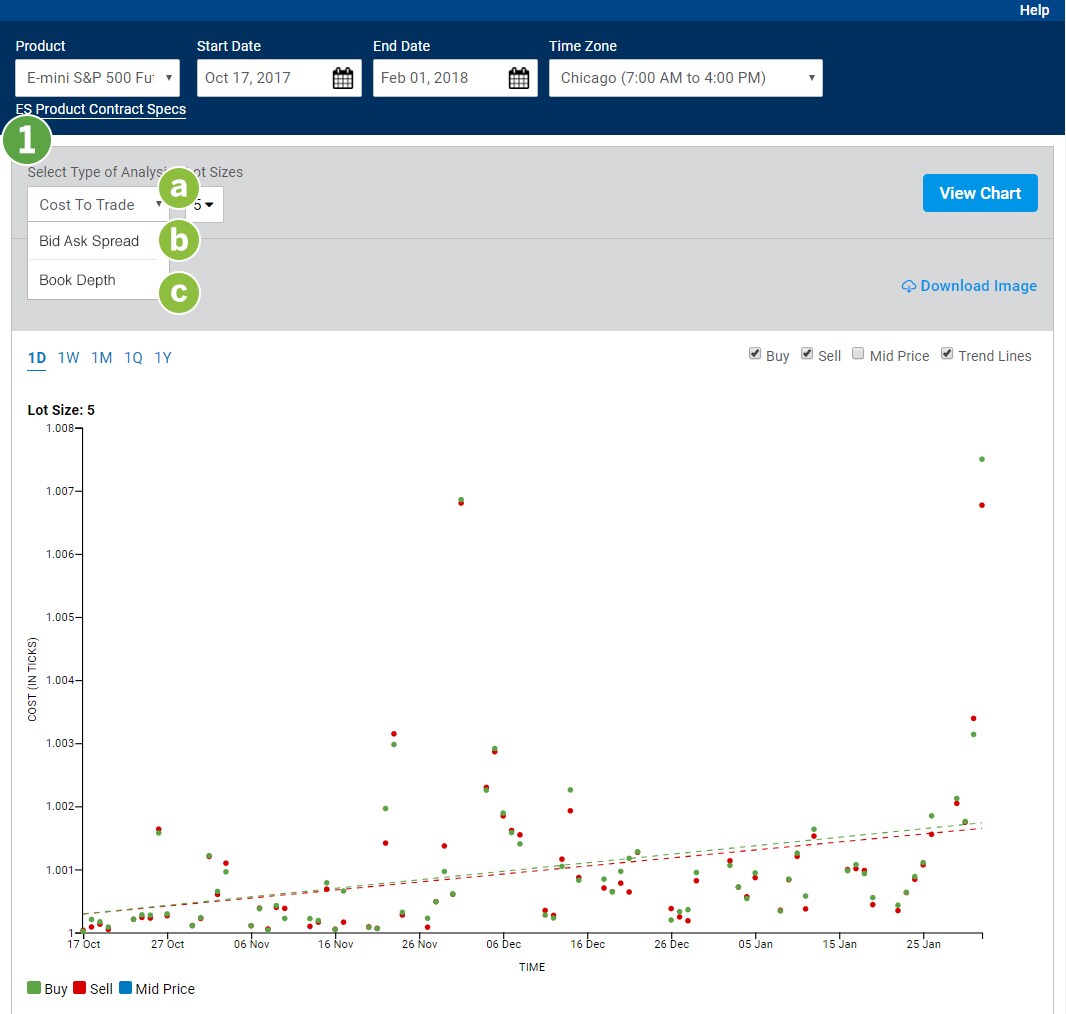Switch to the 1W time range tab
This screenshot has height=1014, width=1066.
click(68, 358)
